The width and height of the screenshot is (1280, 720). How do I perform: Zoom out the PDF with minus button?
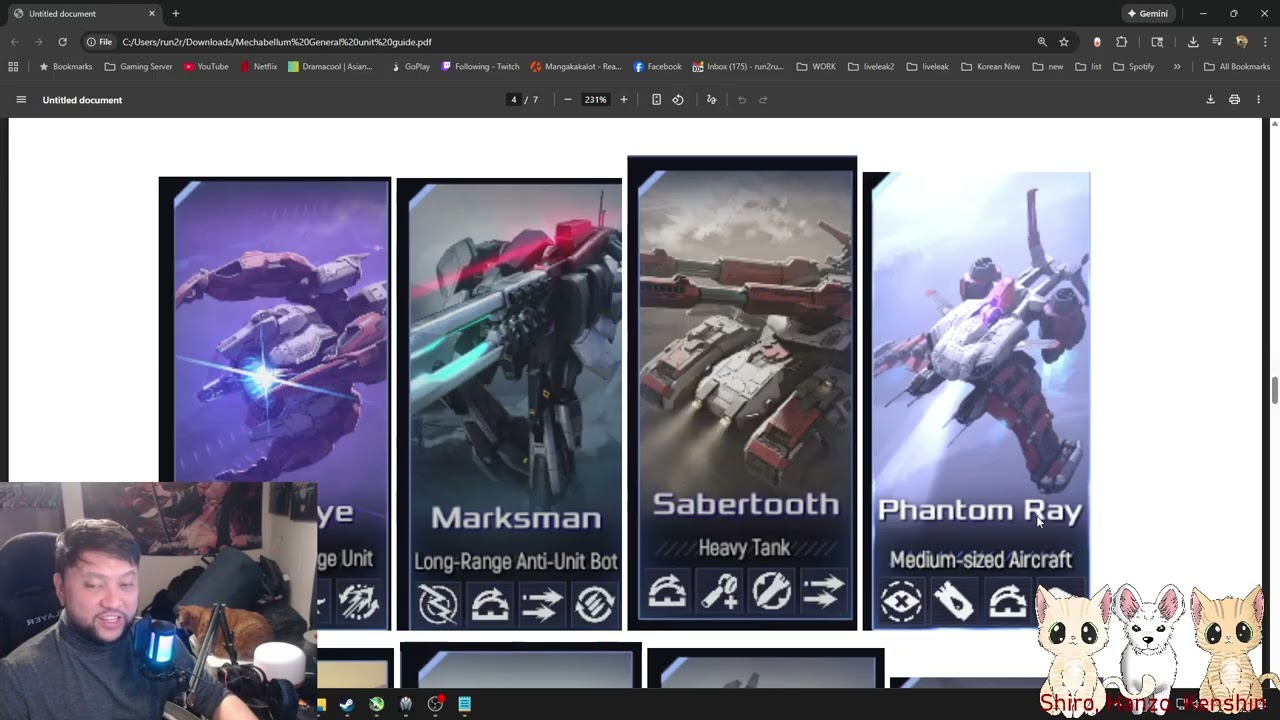pos(568,100)
